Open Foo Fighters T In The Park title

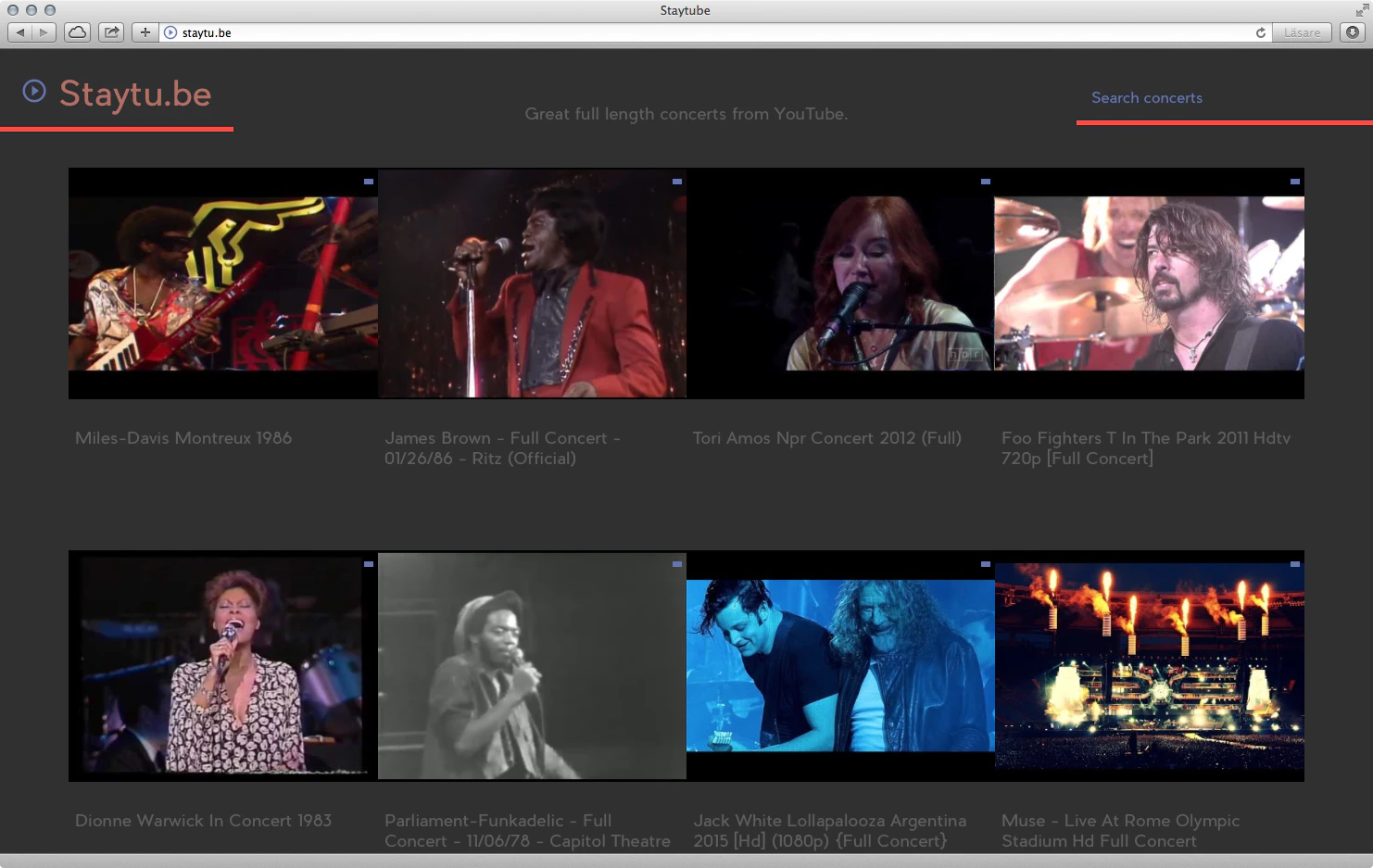[1146, 448]
